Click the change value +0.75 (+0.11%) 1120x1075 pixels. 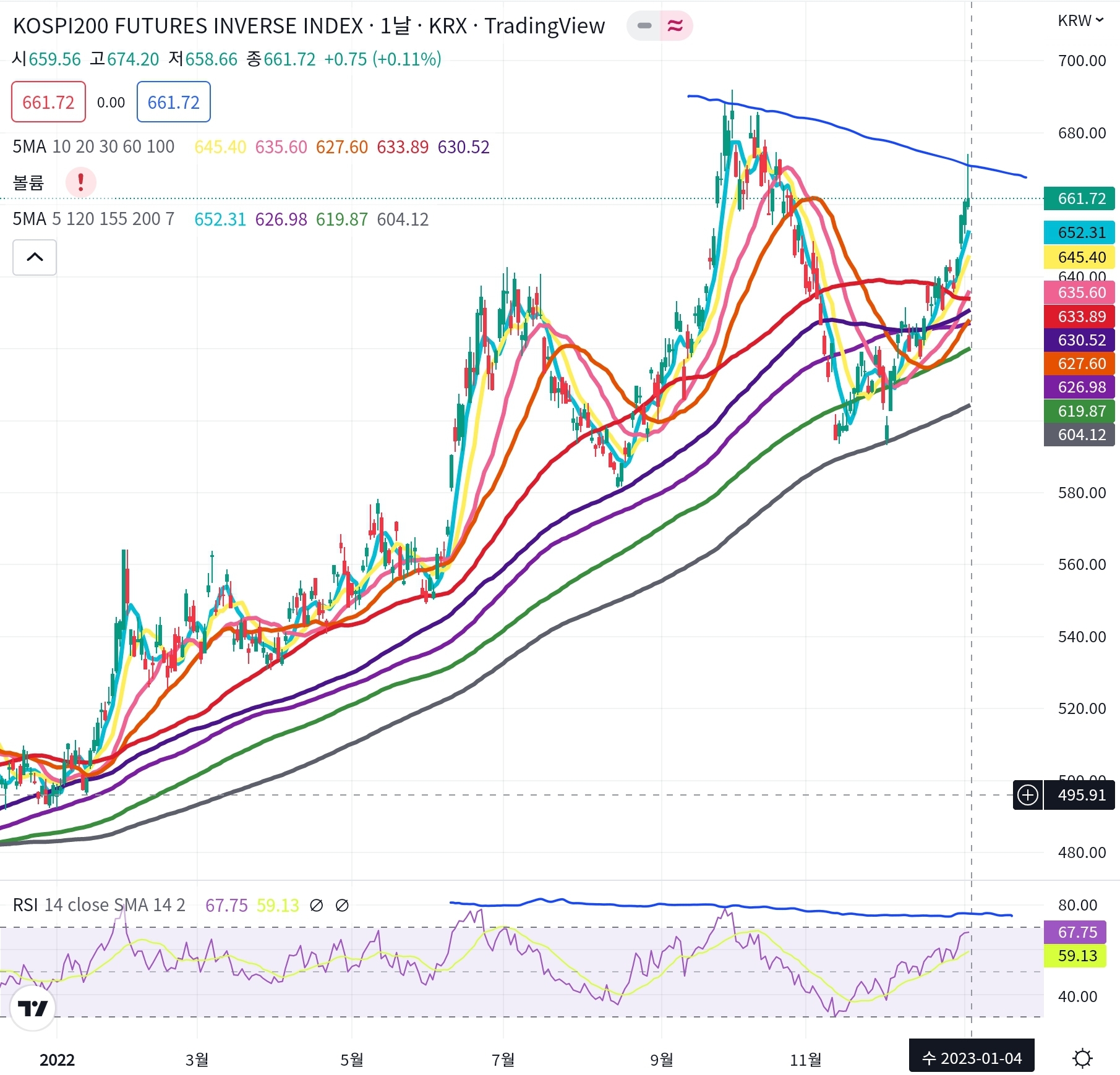click(383, 59)
